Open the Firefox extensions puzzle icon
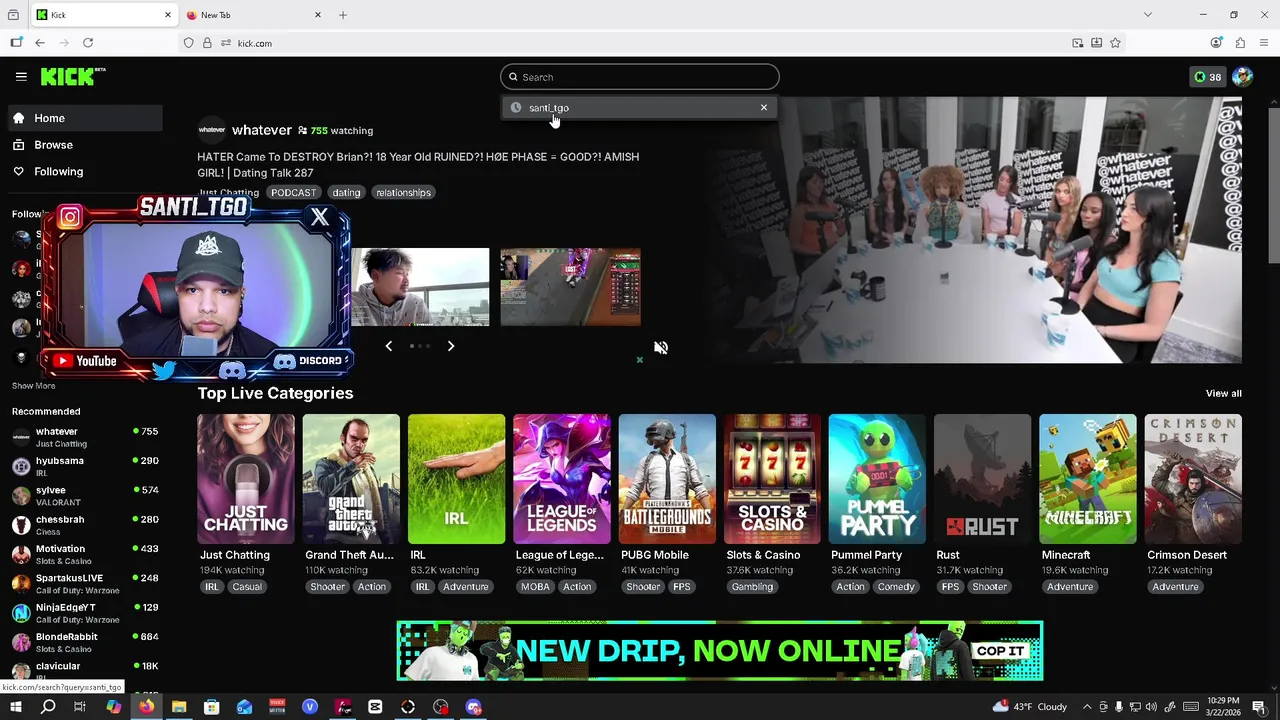The height and width of the screenshot is (720, 1280). coord(1240,43)
